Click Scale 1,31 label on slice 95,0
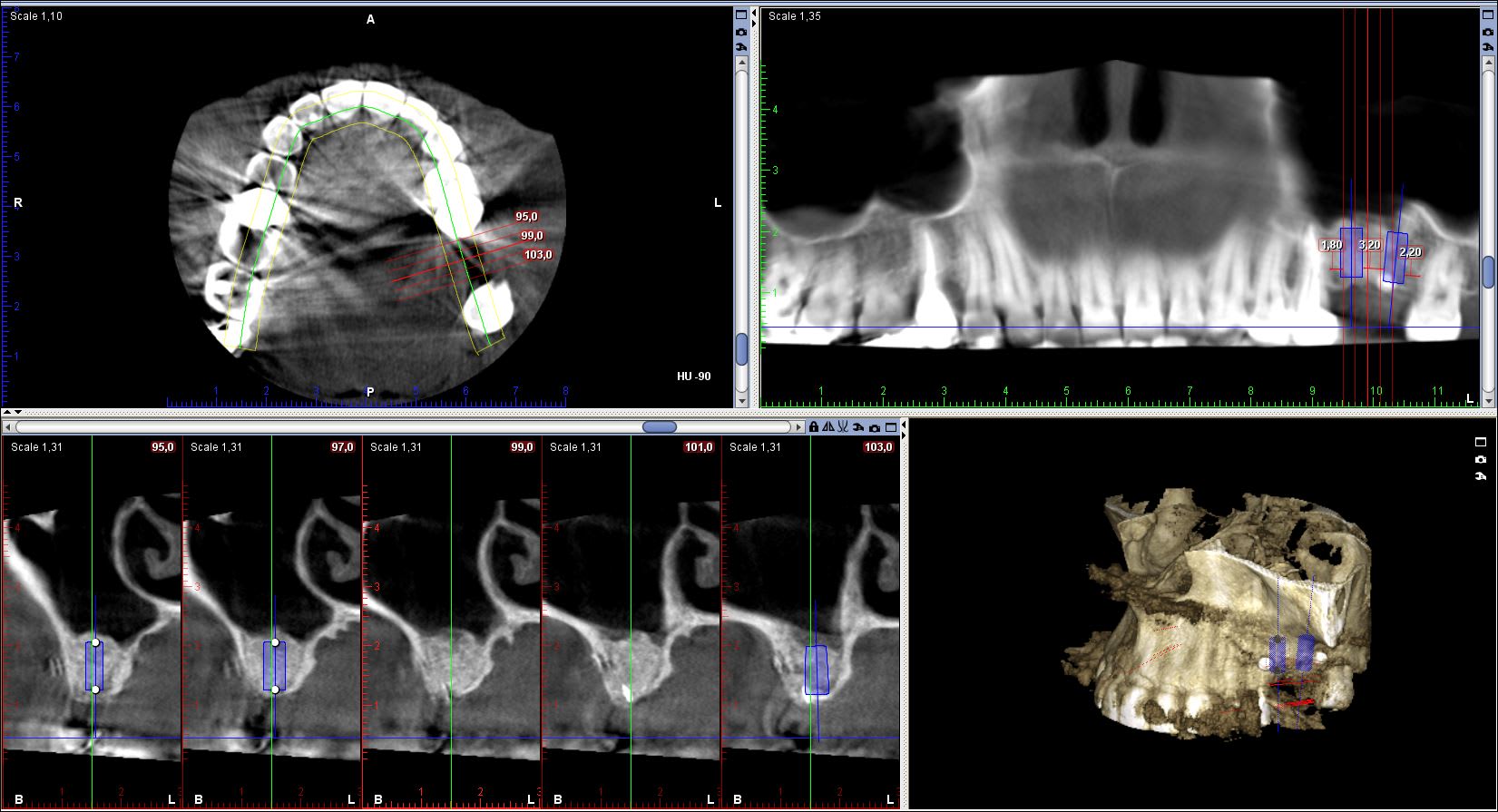Viewport: 1498px width, 812px height. [36, 447]
